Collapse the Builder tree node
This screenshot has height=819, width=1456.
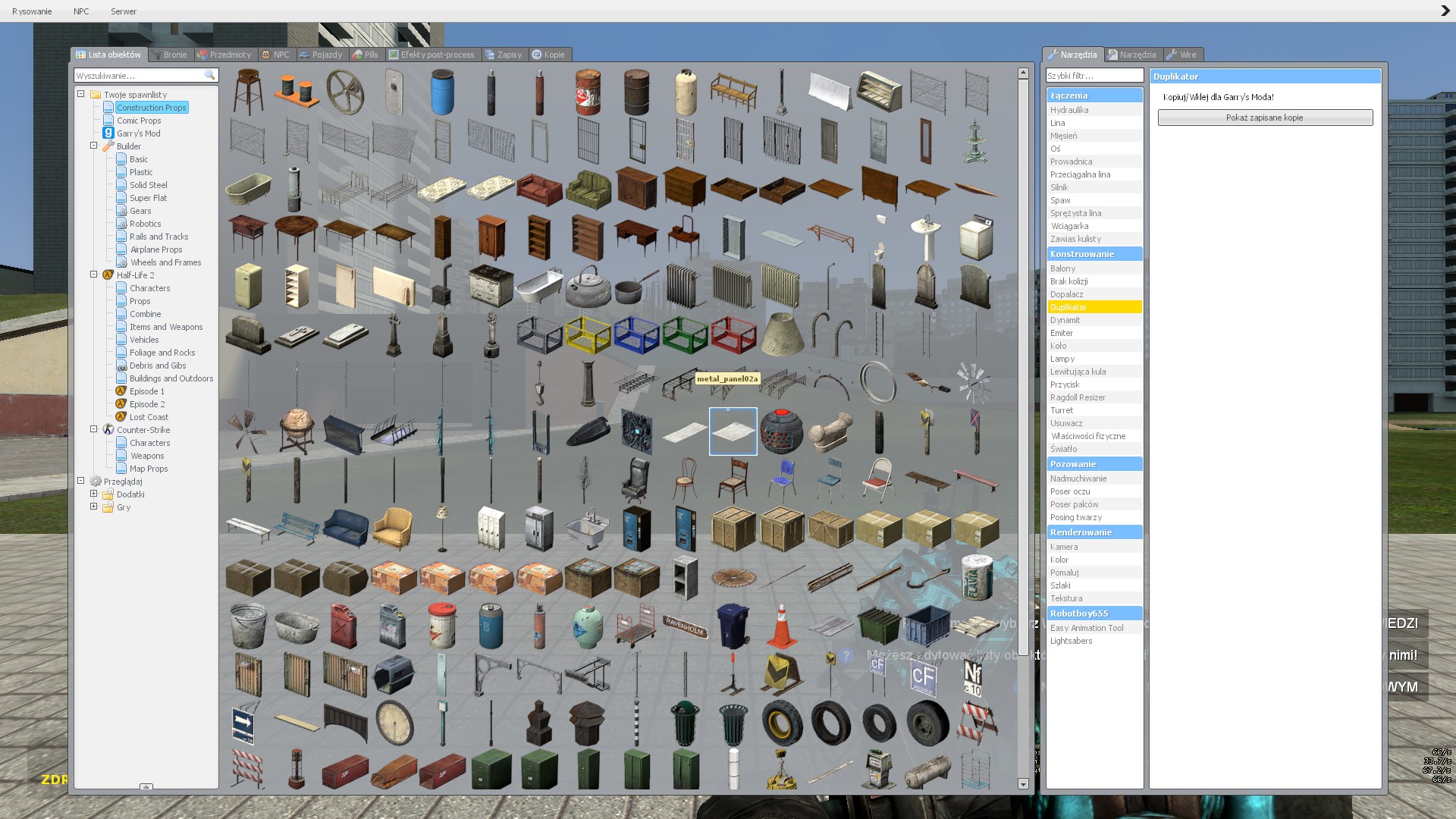click(94, 146)
